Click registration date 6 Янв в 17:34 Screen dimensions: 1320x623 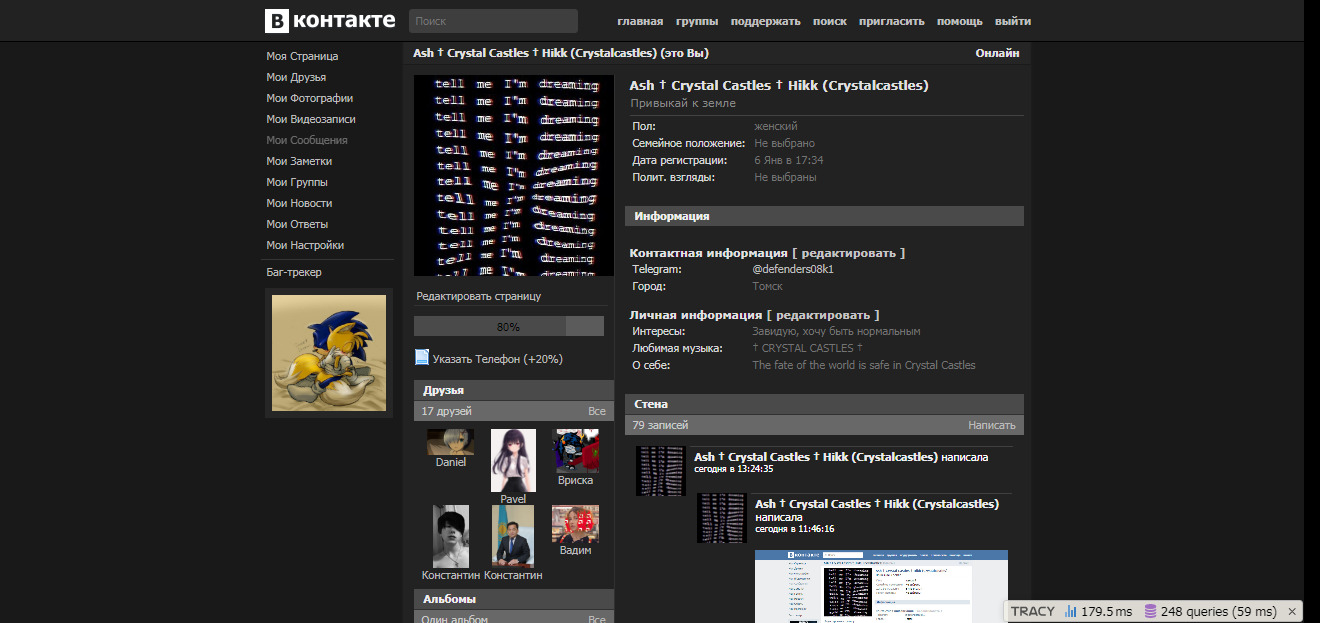[x=789, y=160]
